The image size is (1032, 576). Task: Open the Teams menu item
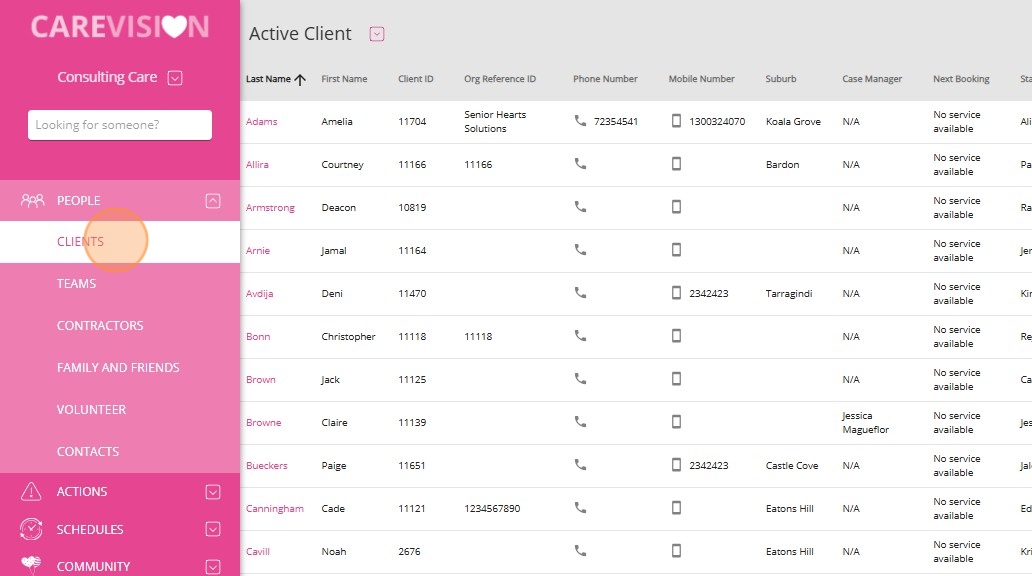(x=76, y=284)
